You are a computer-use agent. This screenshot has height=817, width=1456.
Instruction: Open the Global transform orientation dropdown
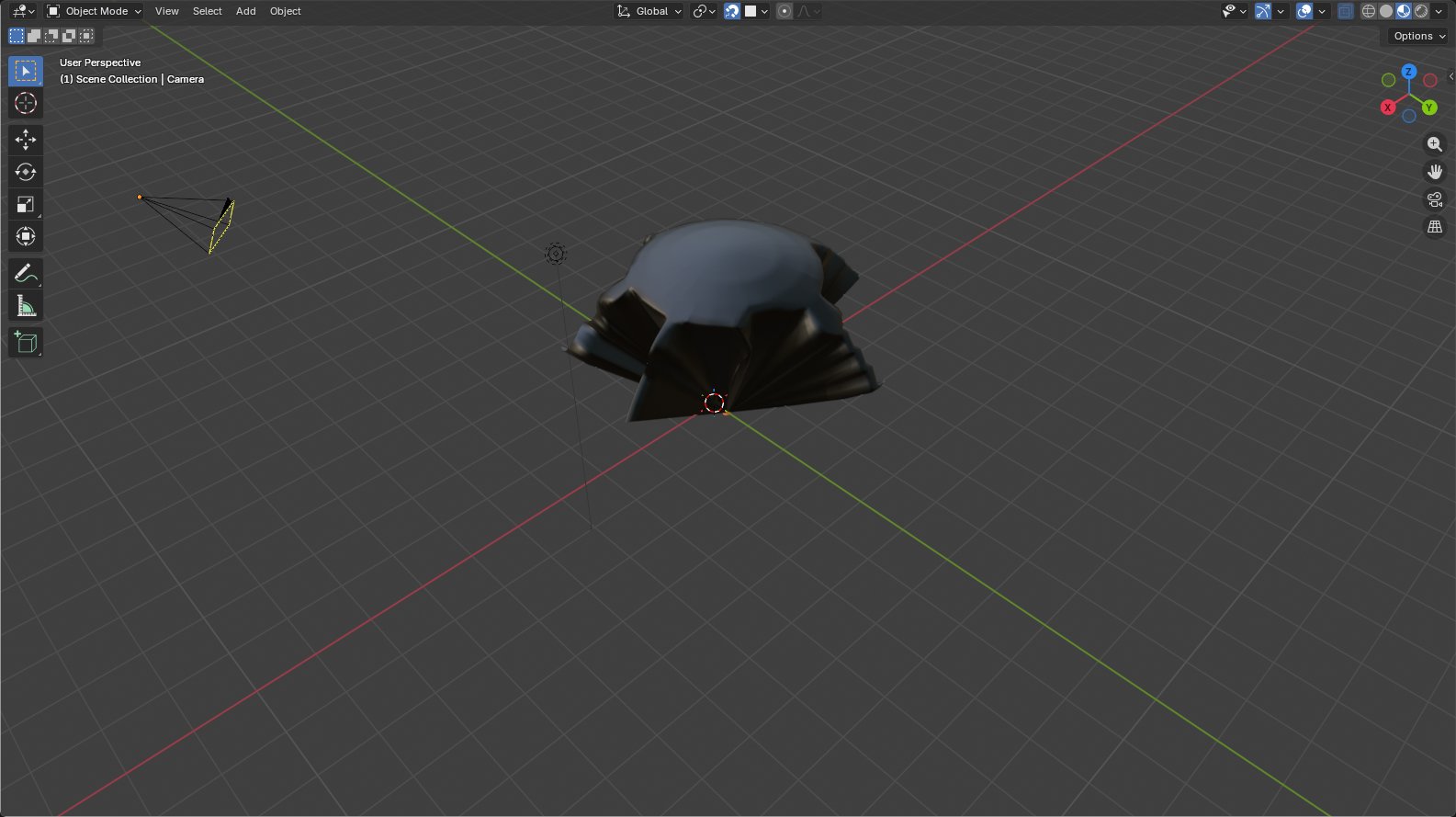click(x=649, y=11)
